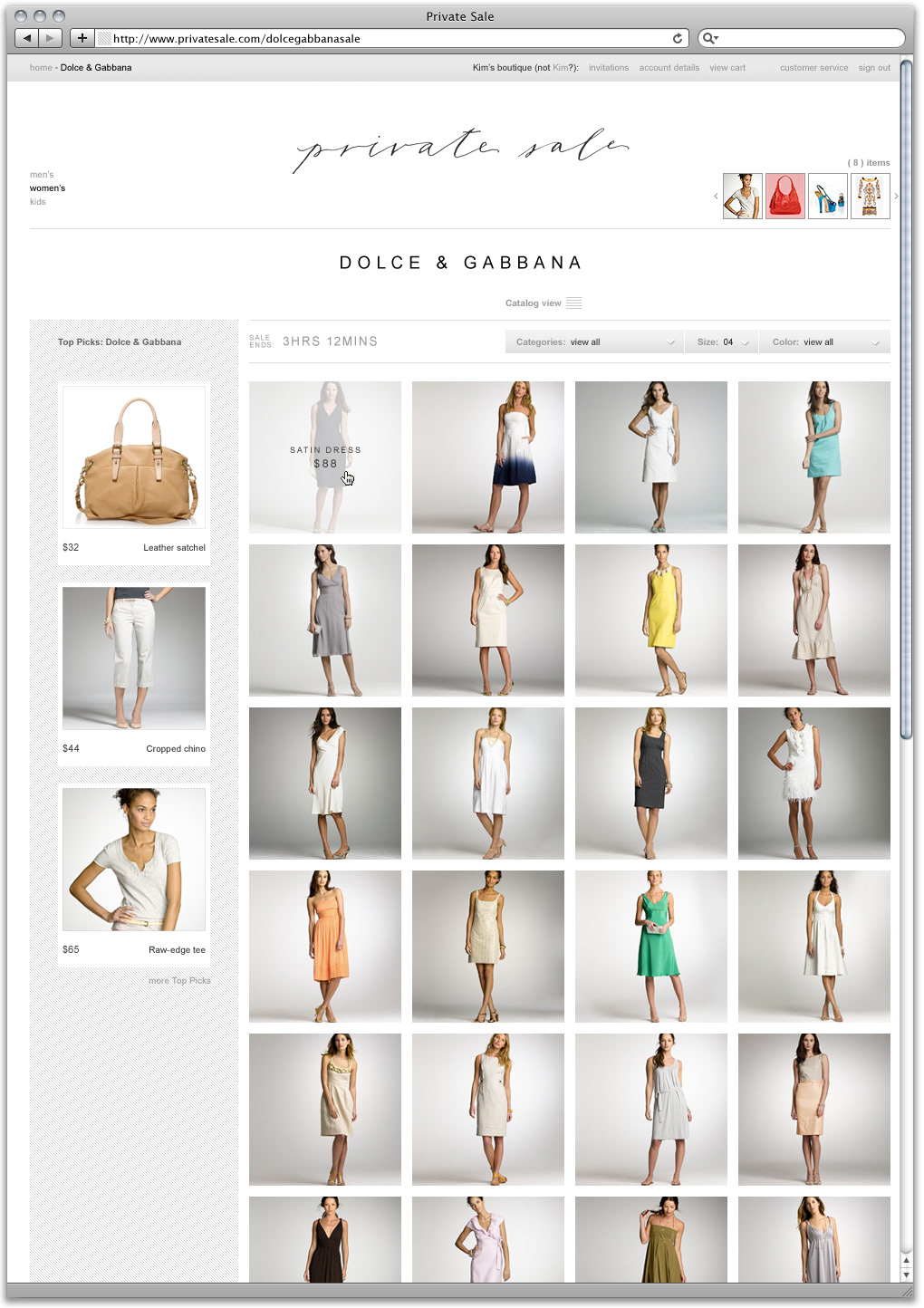The image size is (924, 1308).
Task: Open the orange dress thumbnail
Action: tap(325, 947)
